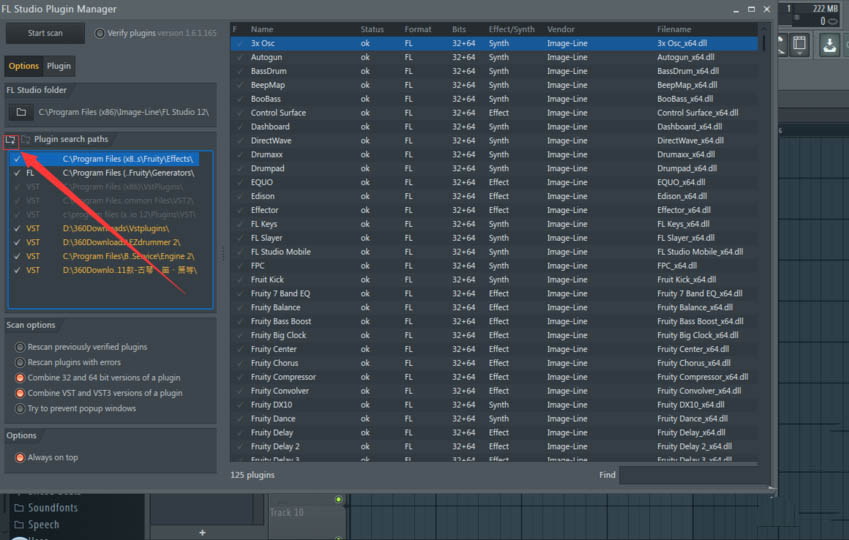Select the Fruity Compressor plugin row
Viewport: 849px width, 540px height.
pyautogui.click(x=283, y=377)
